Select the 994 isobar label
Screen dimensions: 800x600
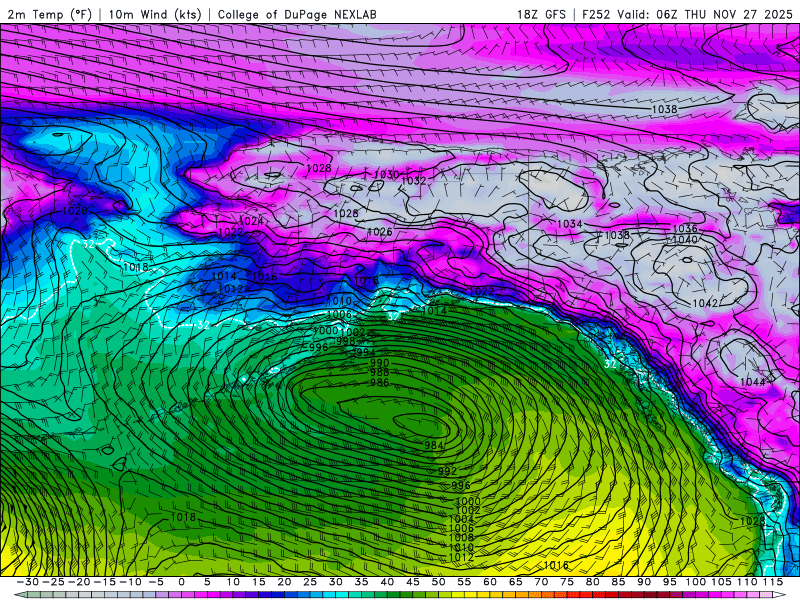point(365,353)
